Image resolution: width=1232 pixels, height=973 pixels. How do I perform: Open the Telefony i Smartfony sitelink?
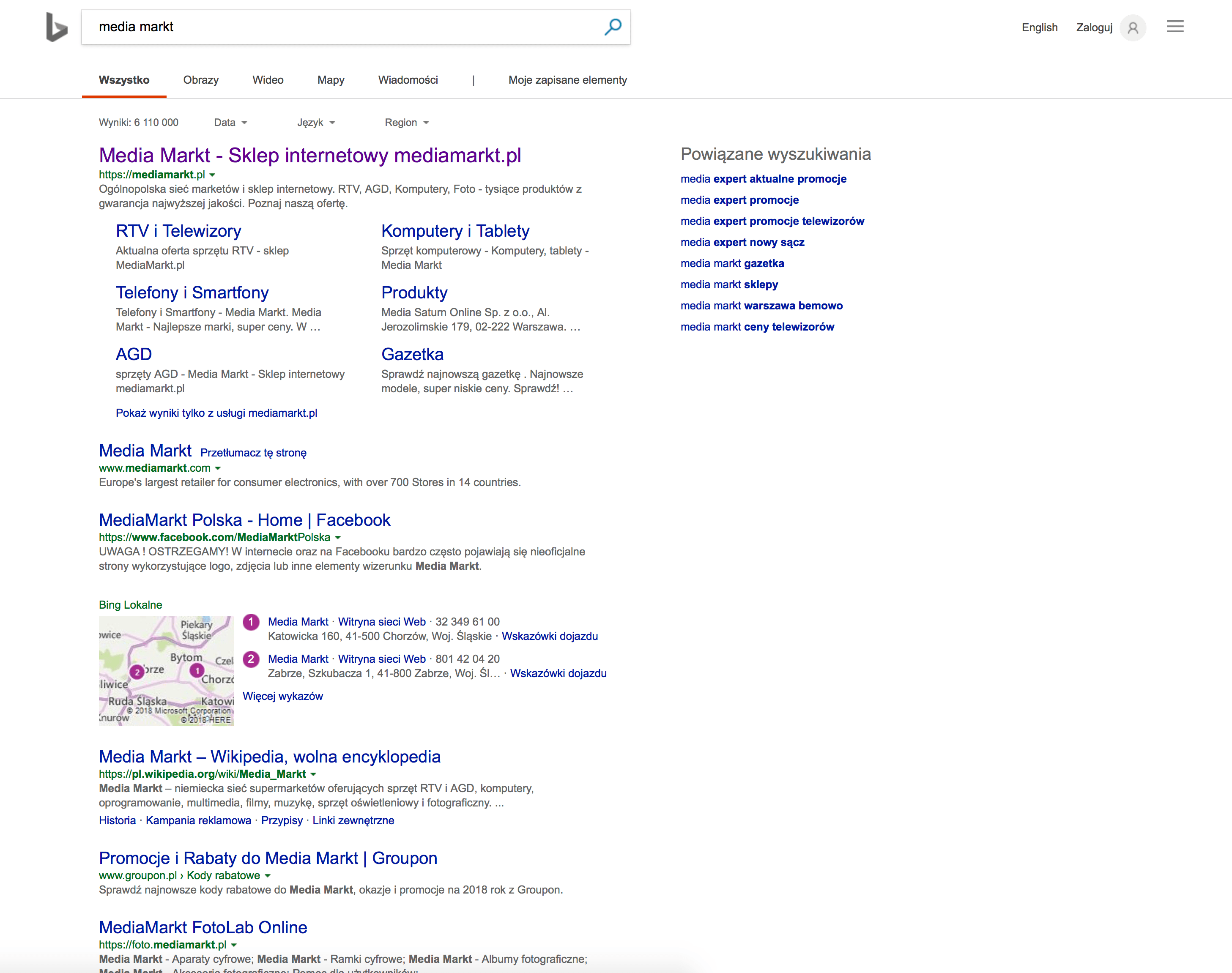(x=192, y=292)
